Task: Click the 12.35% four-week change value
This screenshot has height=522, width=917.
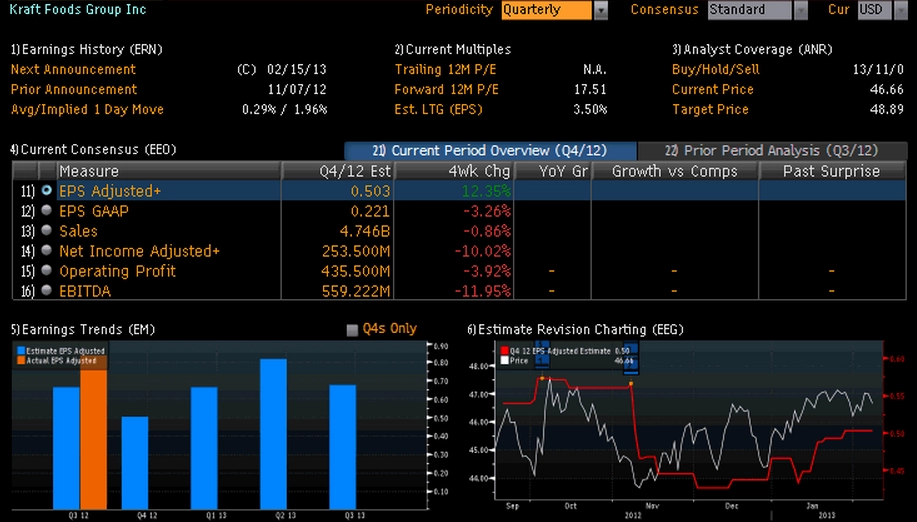Action: click(486, 191)
